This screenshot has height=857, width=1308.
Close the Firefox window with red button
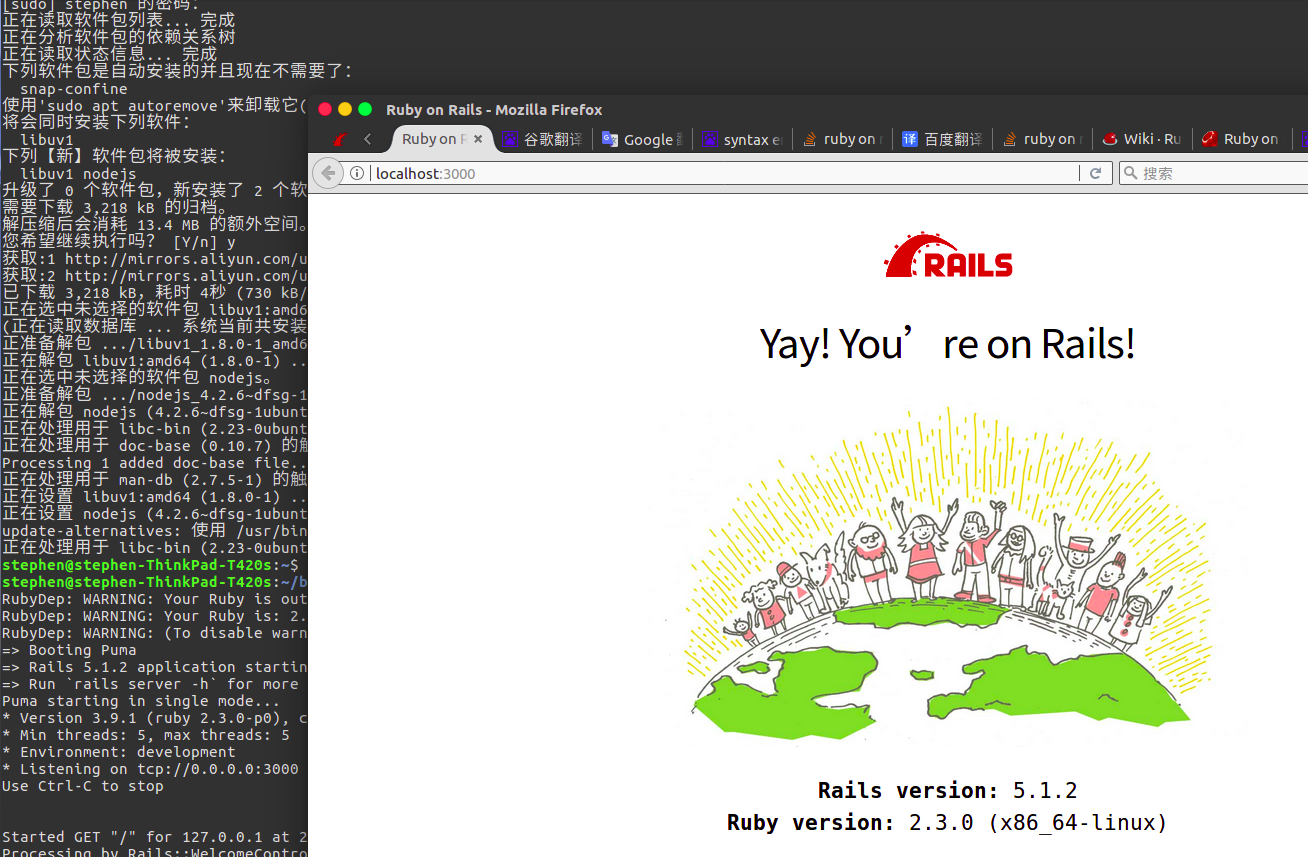(325, 109)
